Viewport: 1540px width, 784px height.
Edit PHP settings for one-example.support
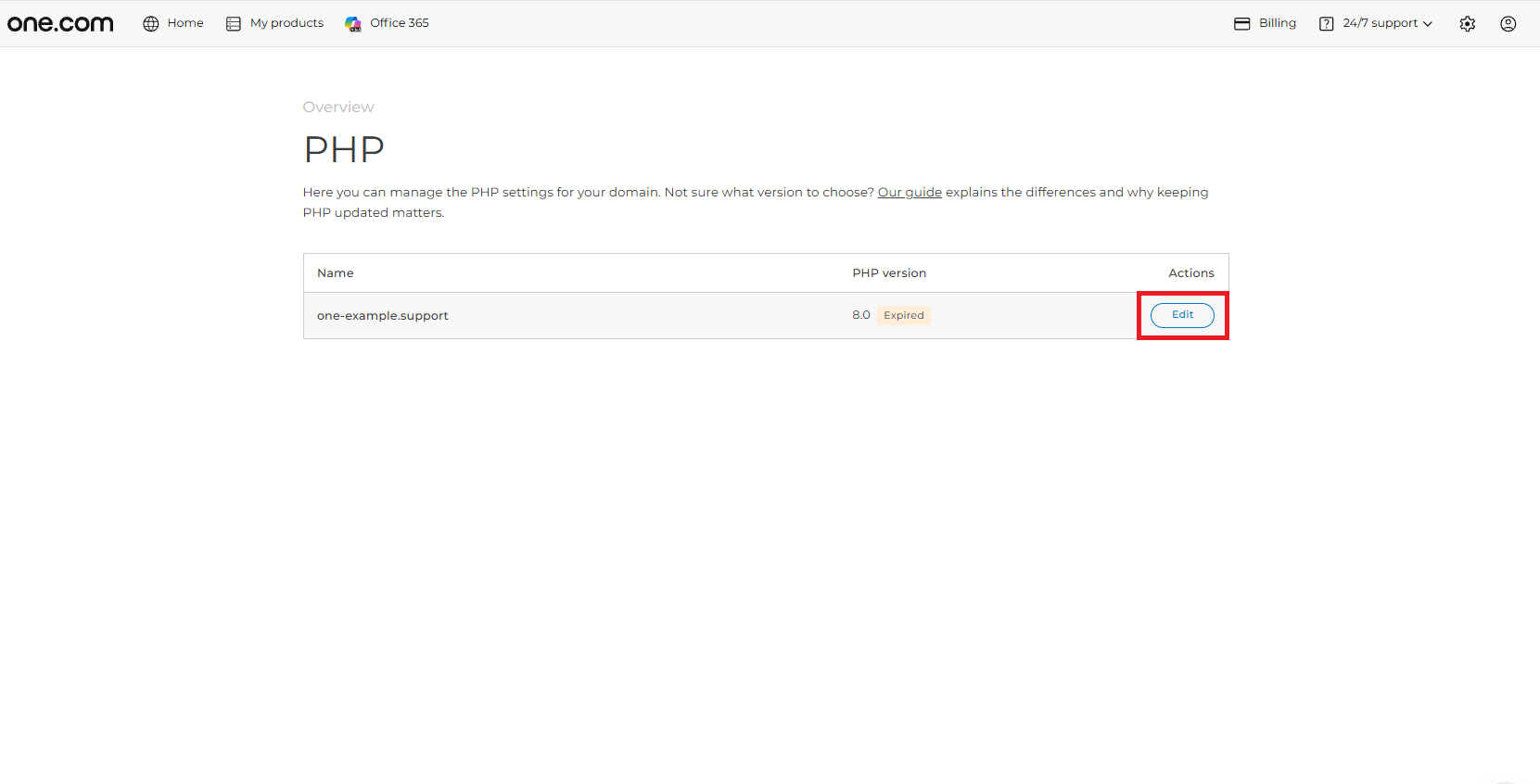click(1182, 315)
